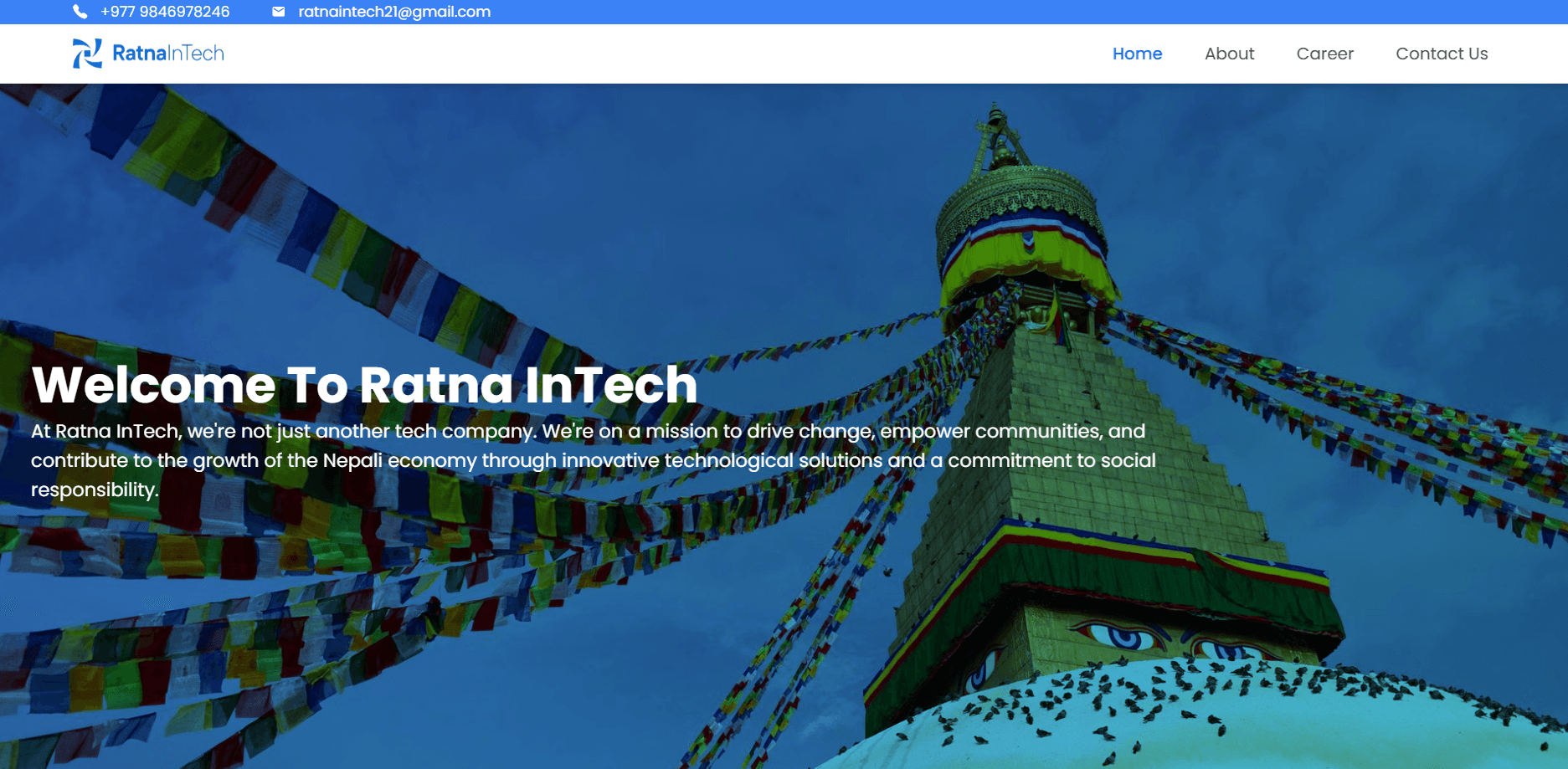Click the phone icon in top bar
The width and height of the screenshot is (1568, 769).
[80, 12]
